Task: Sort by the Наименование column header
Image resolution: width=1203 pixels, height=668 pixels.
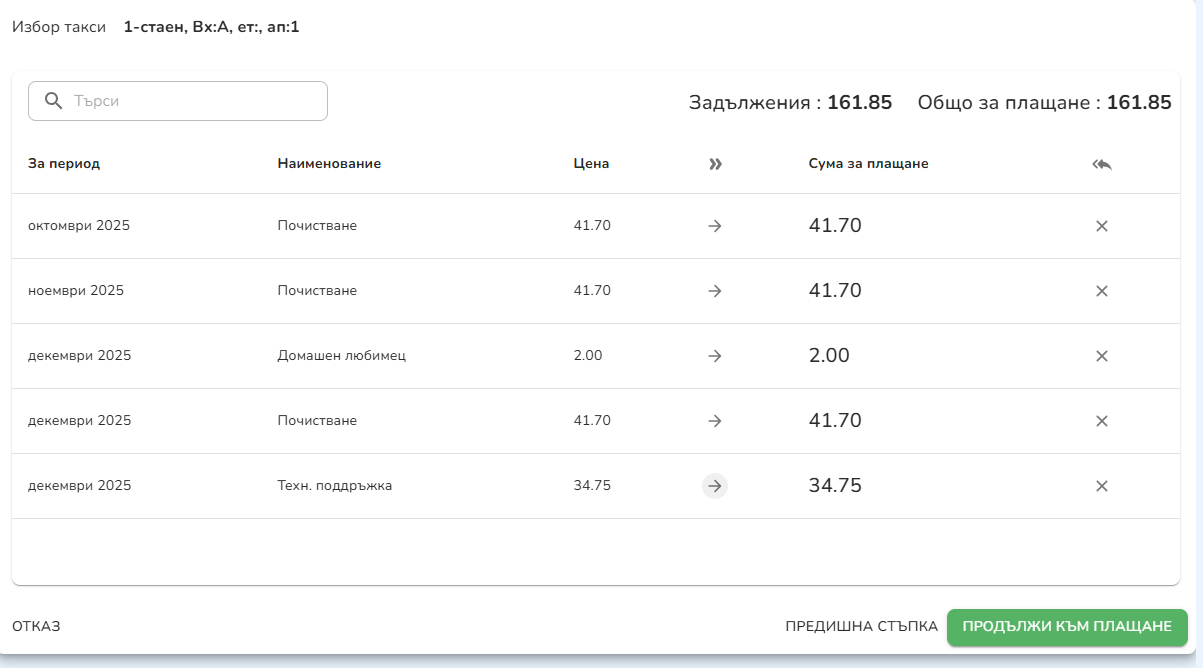Action: pos(329,164)
